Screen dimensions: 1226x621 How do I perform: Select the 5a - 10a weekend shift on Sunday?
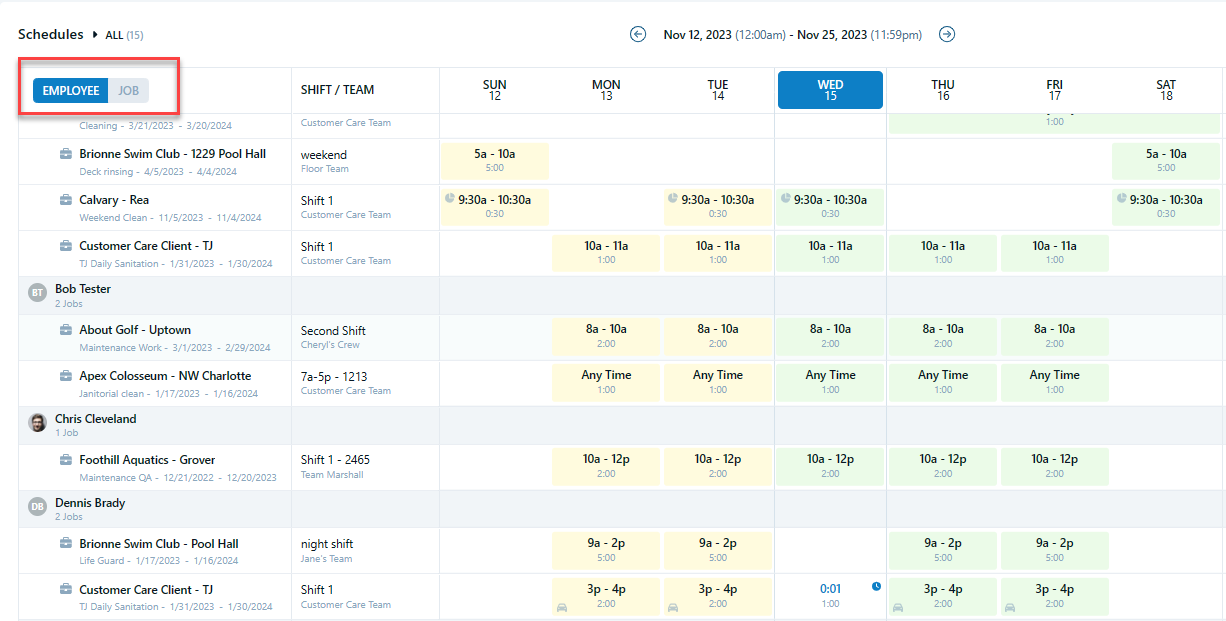tap(494, 160)
